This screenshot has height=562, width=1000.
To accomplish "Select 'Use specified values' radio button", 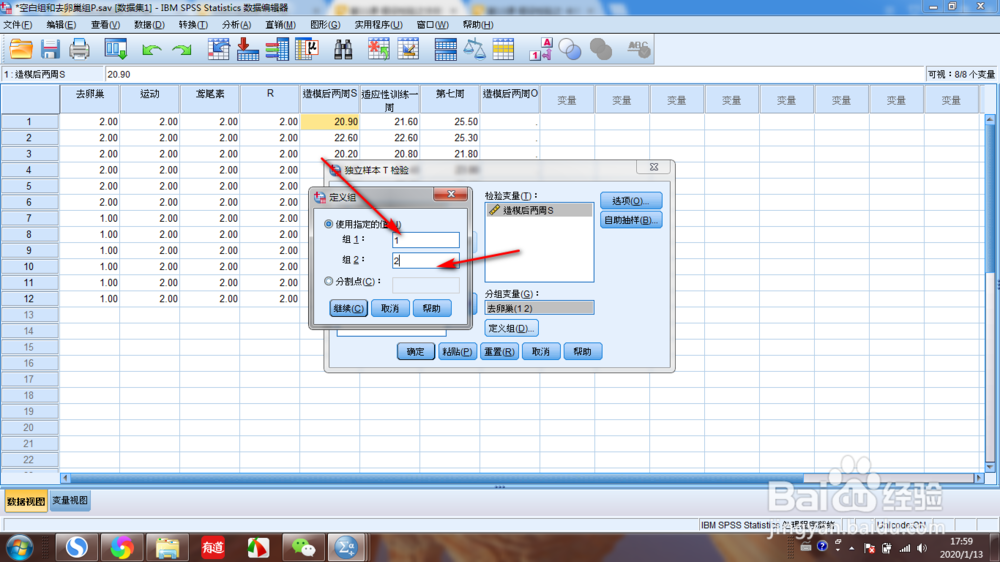I will [328, 224].
